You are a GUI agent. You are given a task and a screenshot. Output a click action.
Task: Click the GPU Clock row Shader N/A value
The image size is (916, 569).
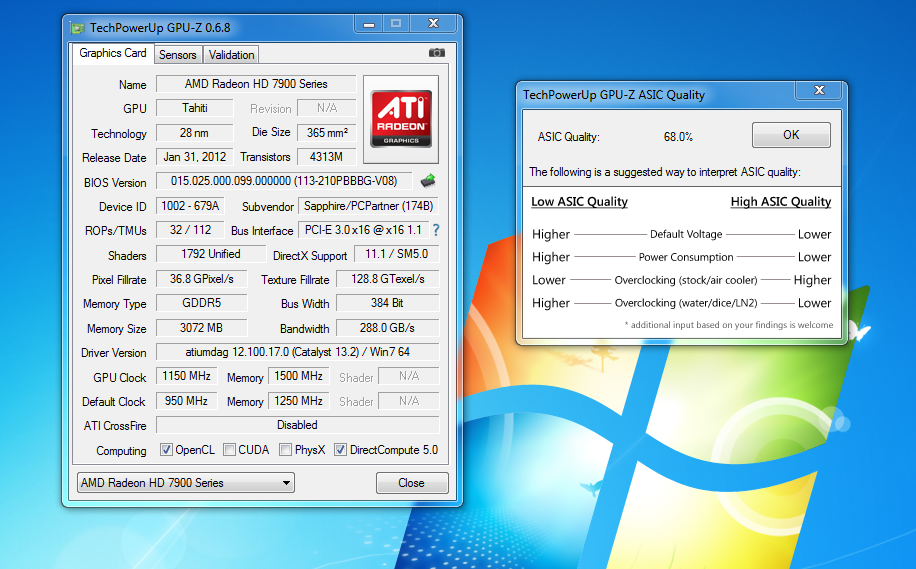[x=409, y=376]
